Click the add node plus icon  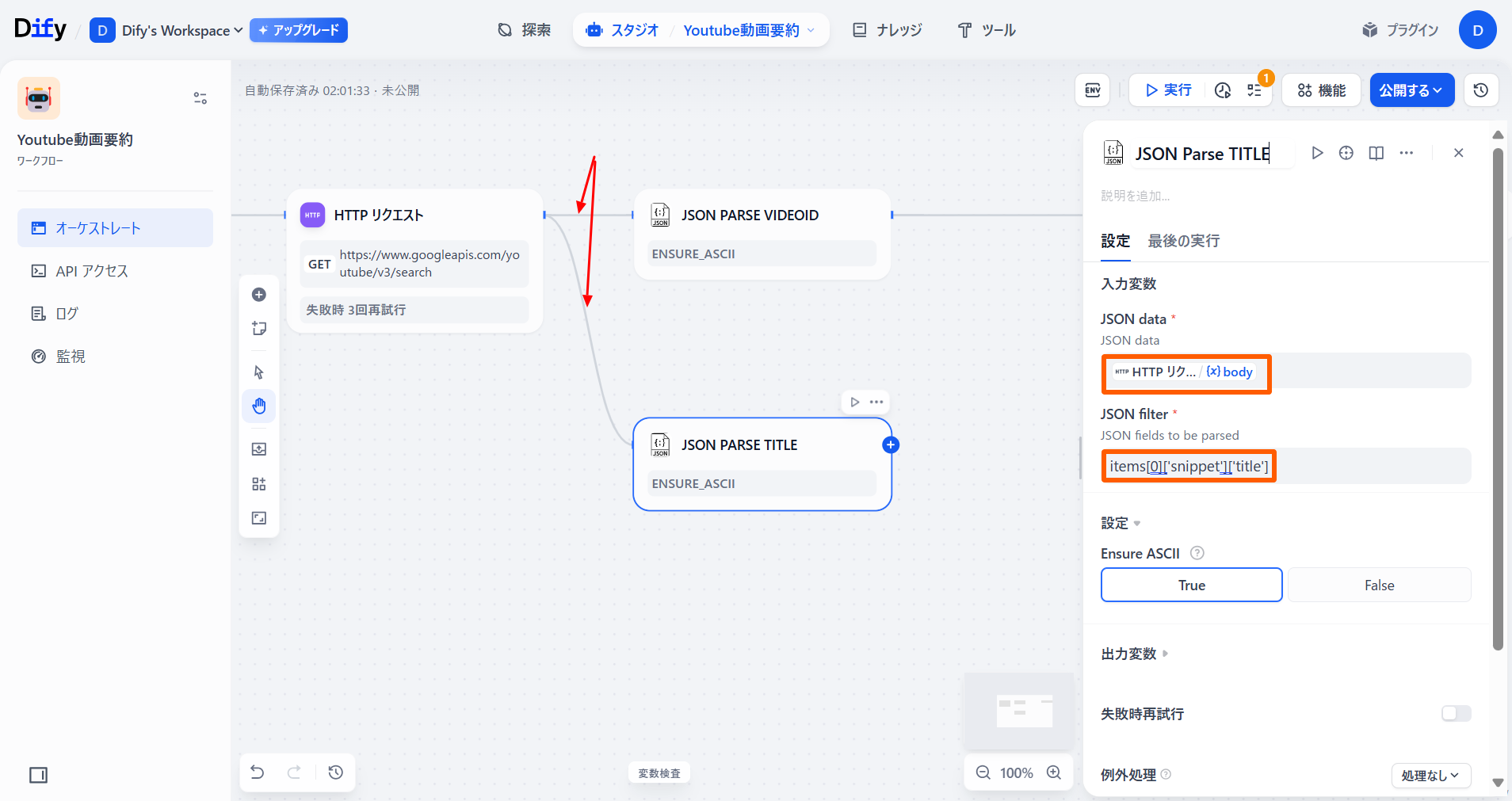[259, 295]
